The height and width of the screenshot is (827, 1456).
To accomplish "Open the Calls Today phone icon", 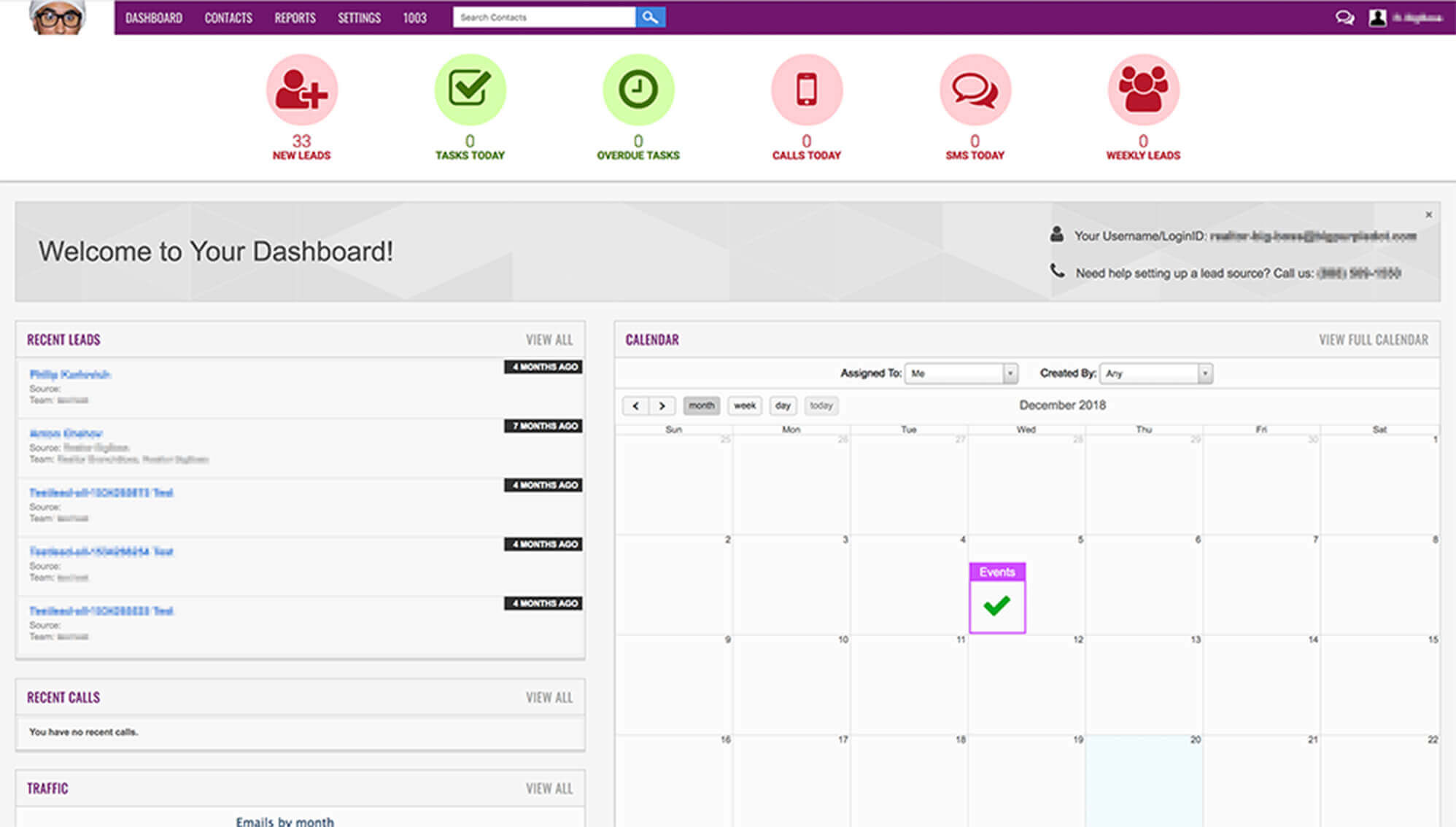I will pos(806,90).
